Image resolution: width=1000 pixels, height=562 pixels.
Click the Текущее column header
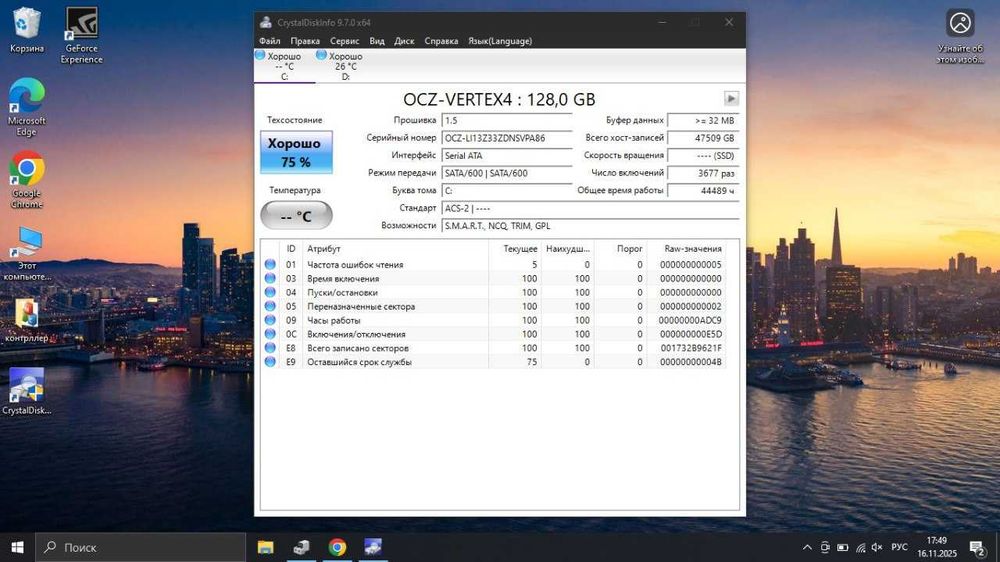(x=515, y=249)
